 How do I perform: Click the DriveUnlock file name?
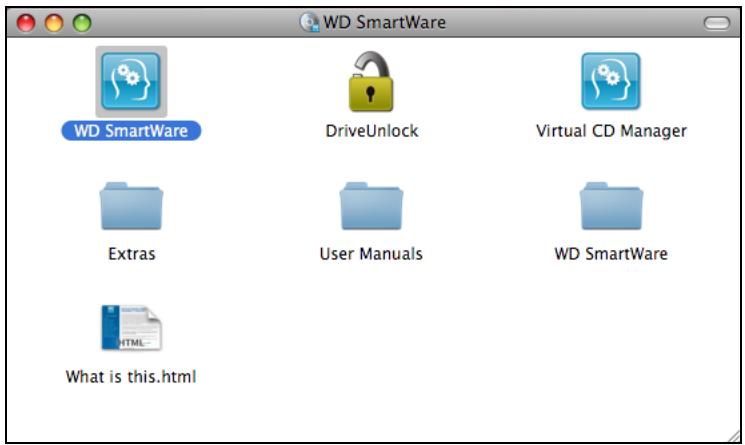[x=372, y=131]
